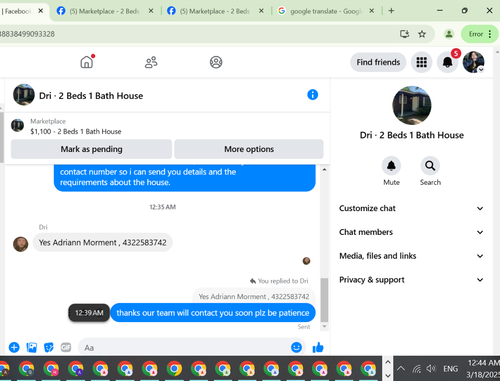This screenshot has width=500, height=381.
Task: Switch ENG input language indicator
Action: click(450, 369)
